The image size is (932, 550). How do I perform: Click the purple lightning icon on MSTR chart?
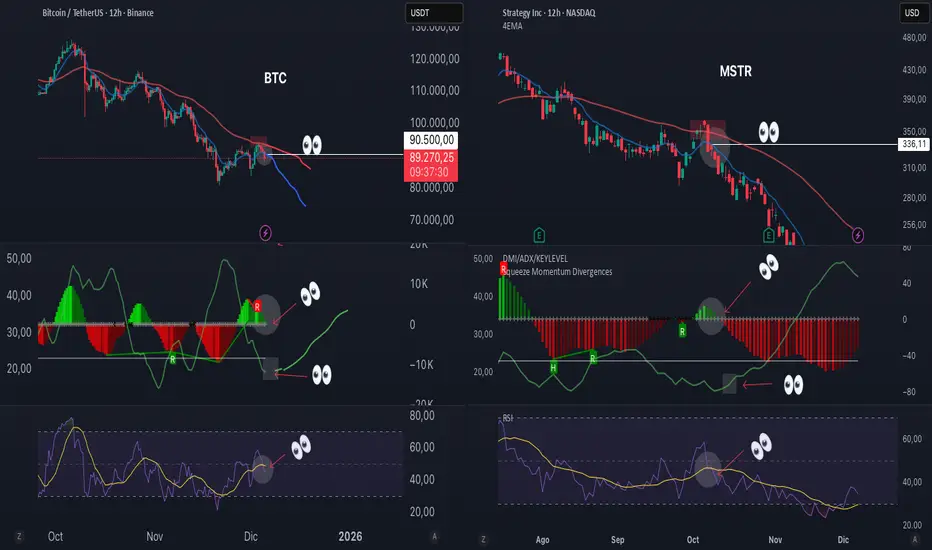(x=858, y=235)
